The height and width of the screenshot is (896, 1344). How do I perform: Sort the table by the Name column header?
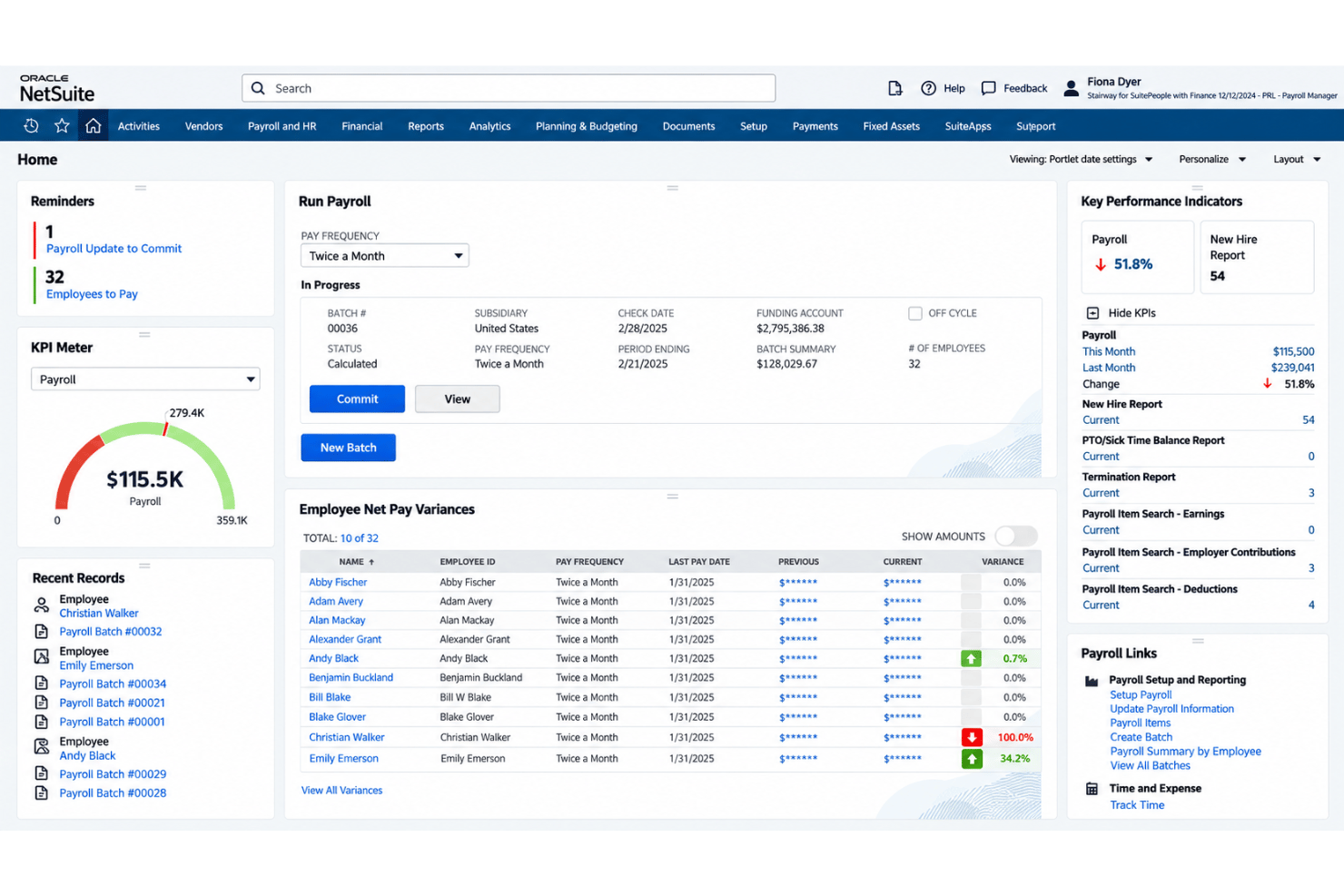pos(356,562)
